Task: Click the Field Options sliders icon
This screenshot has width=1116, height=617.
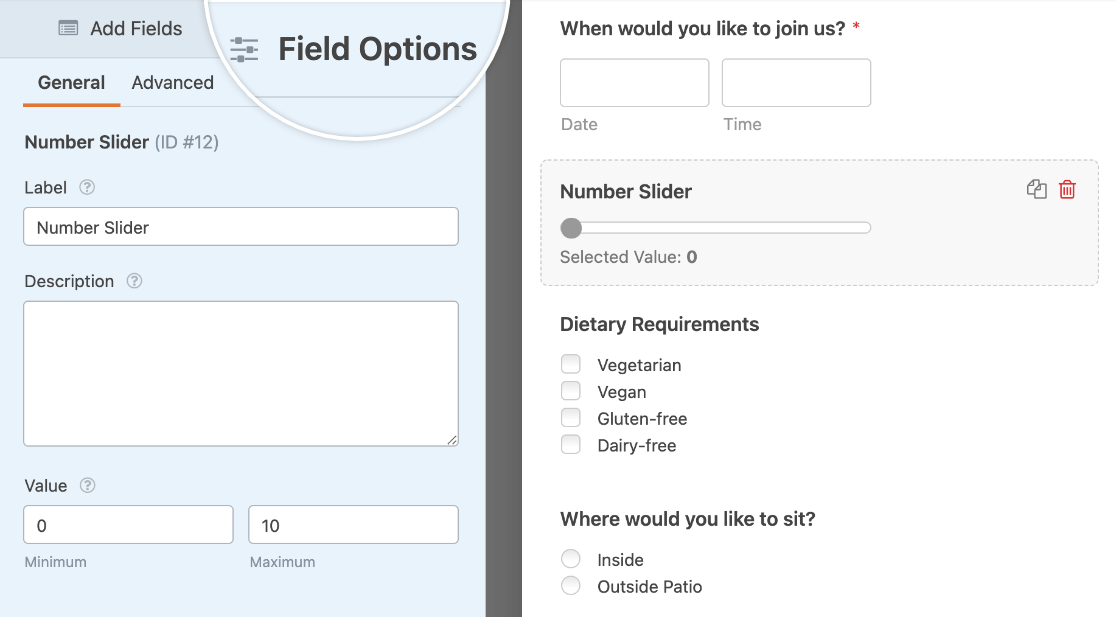Action: (244, 49)
